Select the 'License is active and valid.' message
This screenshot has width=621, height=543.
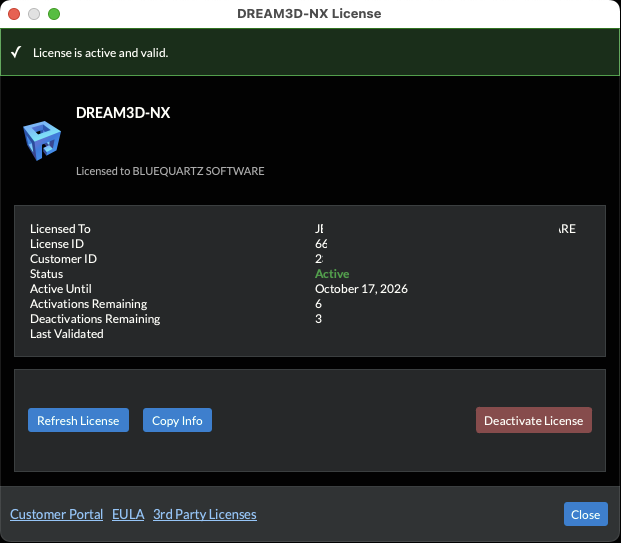tap(101, 53)
